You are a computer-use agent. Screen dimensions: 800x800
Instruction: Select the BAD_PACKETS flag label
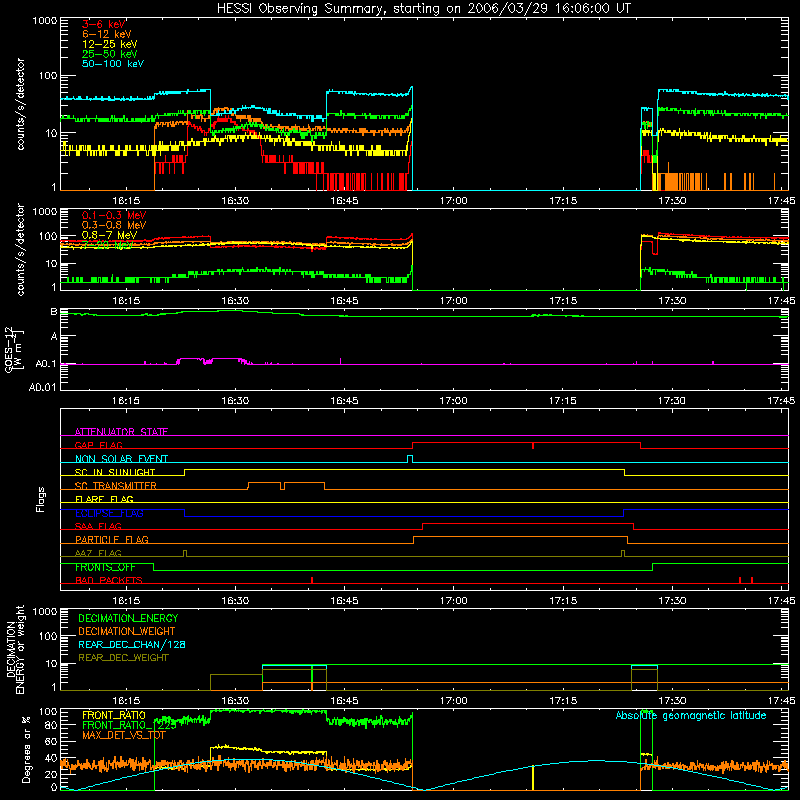pos(109,580)
